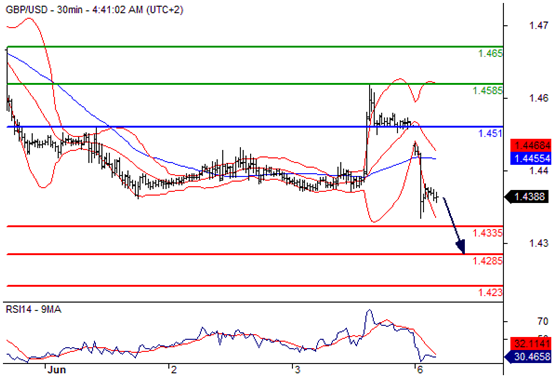
Task: Click the 1.4388 current price tag
Action: (x=528, y=196)
